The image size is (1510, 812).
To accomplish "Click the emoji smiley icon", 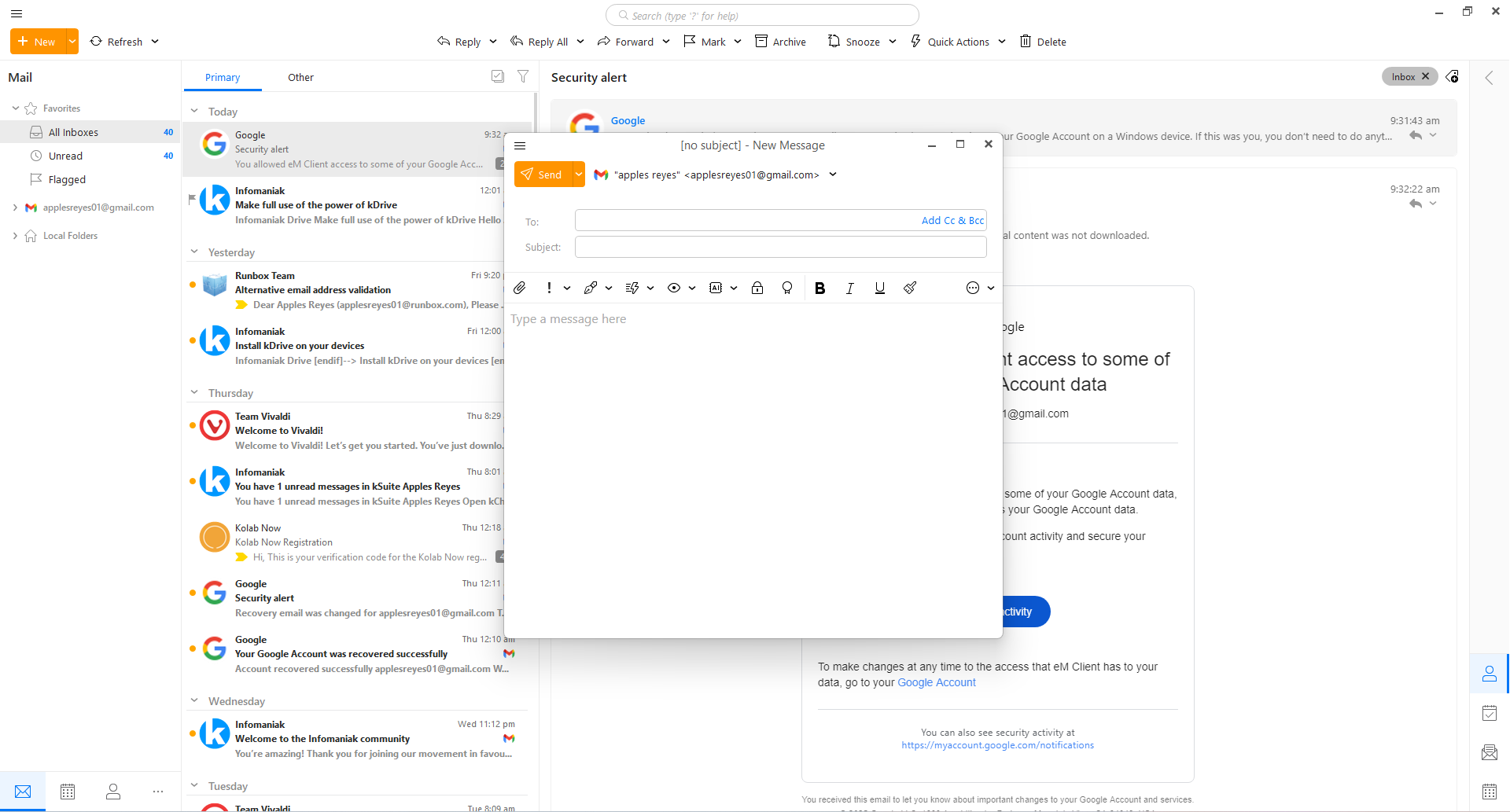I will [x=973, y=288].
